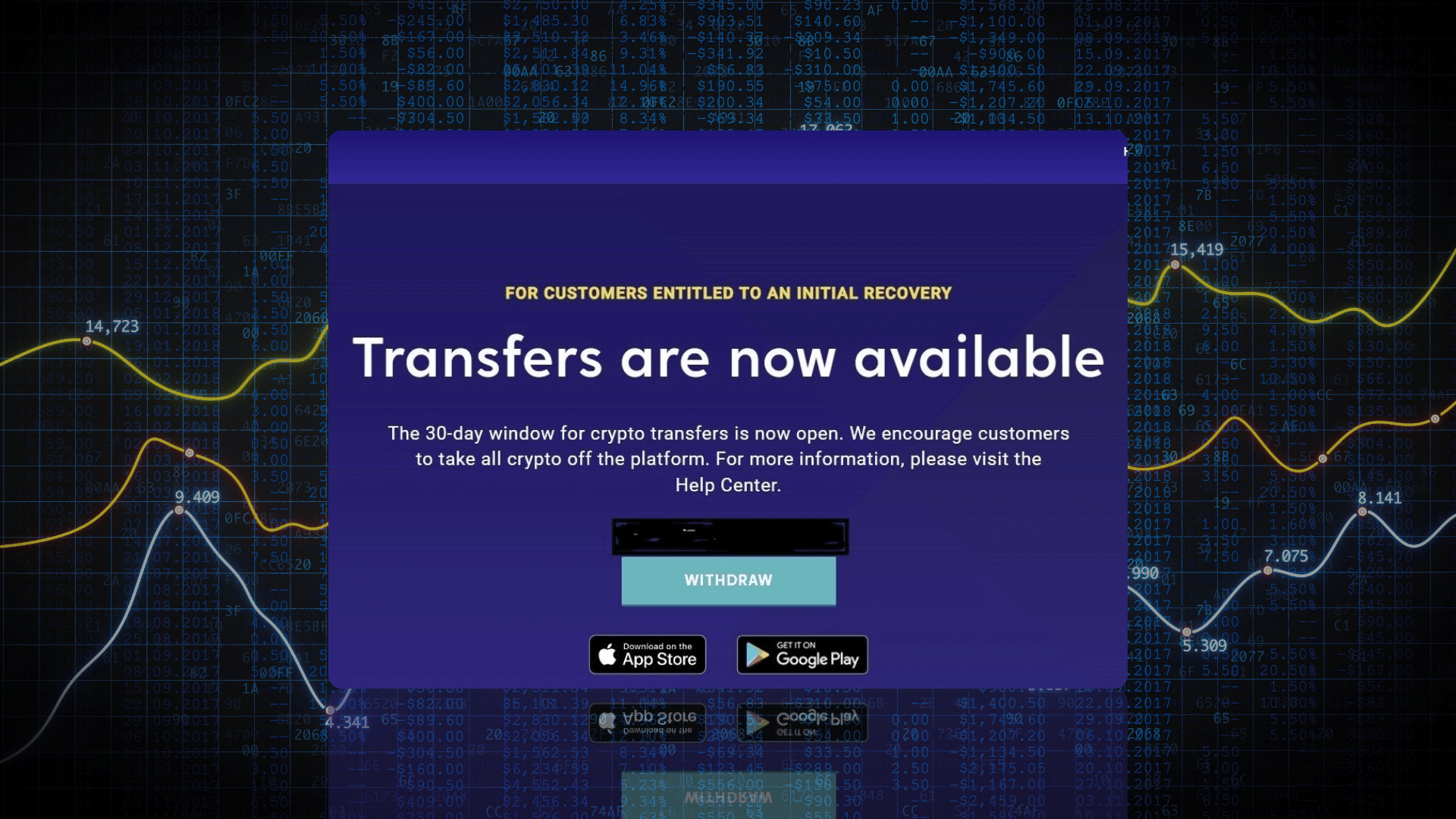
Task: Click the Google Play download icon
Action: (801, 655)
